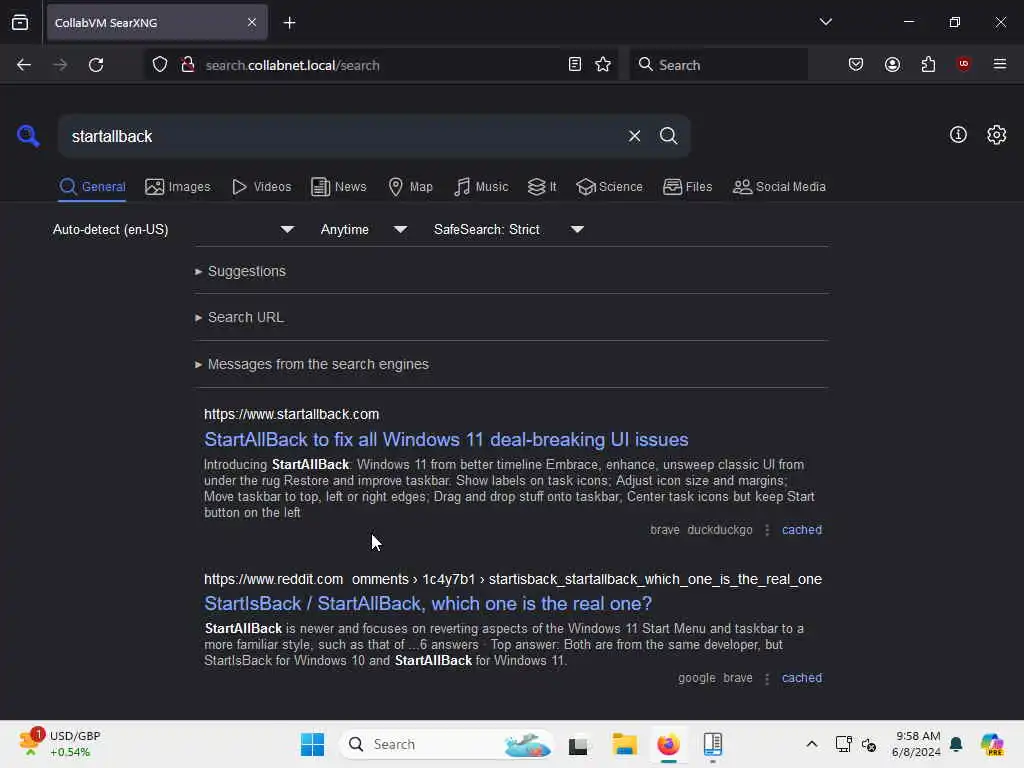Open the uBlock Origin extension icon
Screen dimensions: 1024x768
[964, 65]
